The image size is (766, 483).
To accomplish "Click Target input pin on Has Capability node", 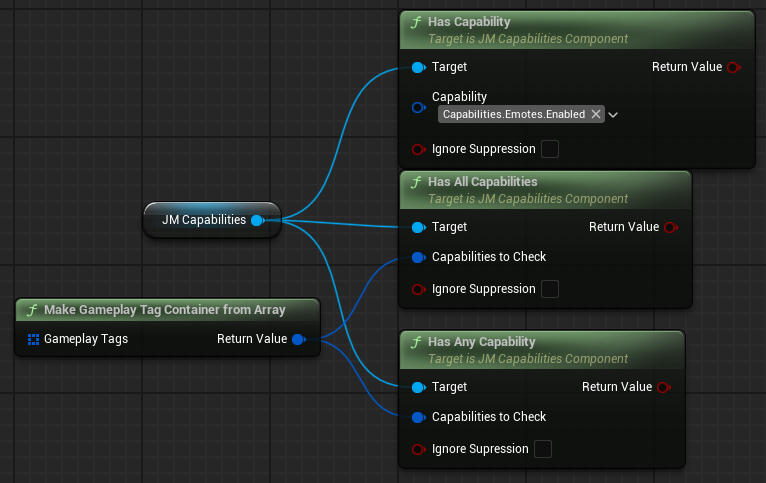I will click(x=418, y=67).
